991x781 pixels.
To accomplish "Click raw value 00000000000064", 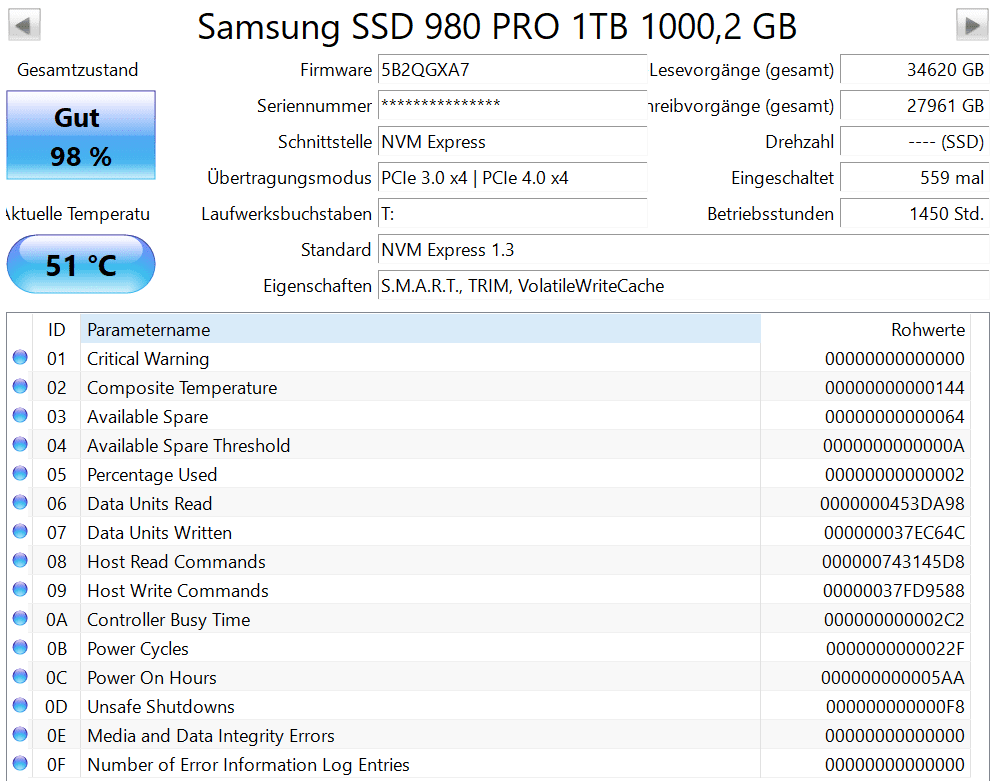I will 894,417.
